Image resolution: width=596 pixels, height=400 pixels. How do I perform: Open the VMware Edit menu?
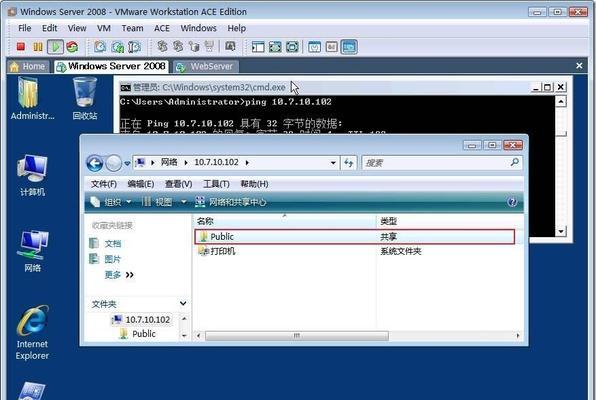(49, 28)
